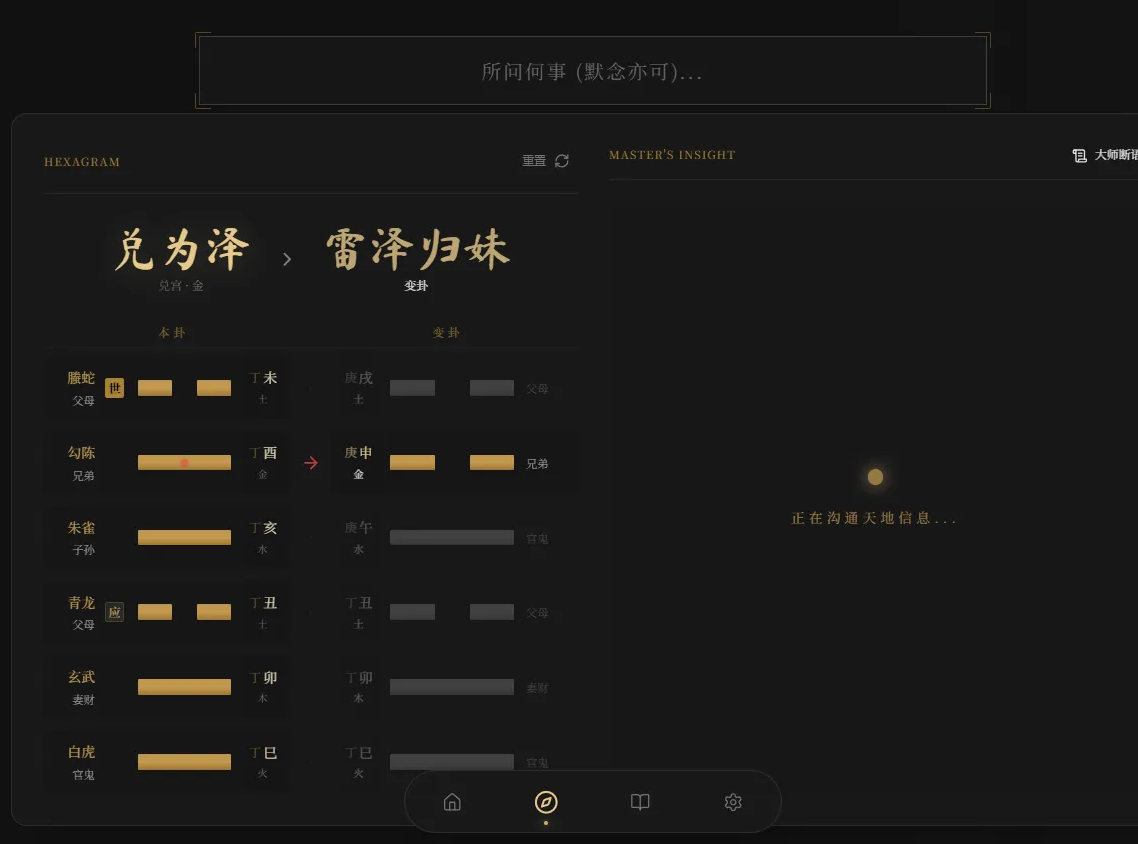Click the red arrow between the two hexagrams
The width and height of the screenshot is (1138, 844).
click(x=311, y=462)
